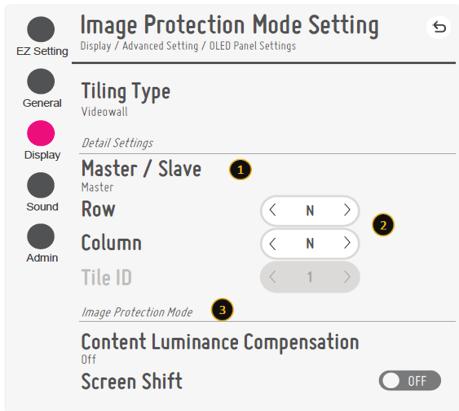The width and height of the screenshot is (459, 411).
Task: Click the back arrow icon
Action: click(x=439, y=27)
